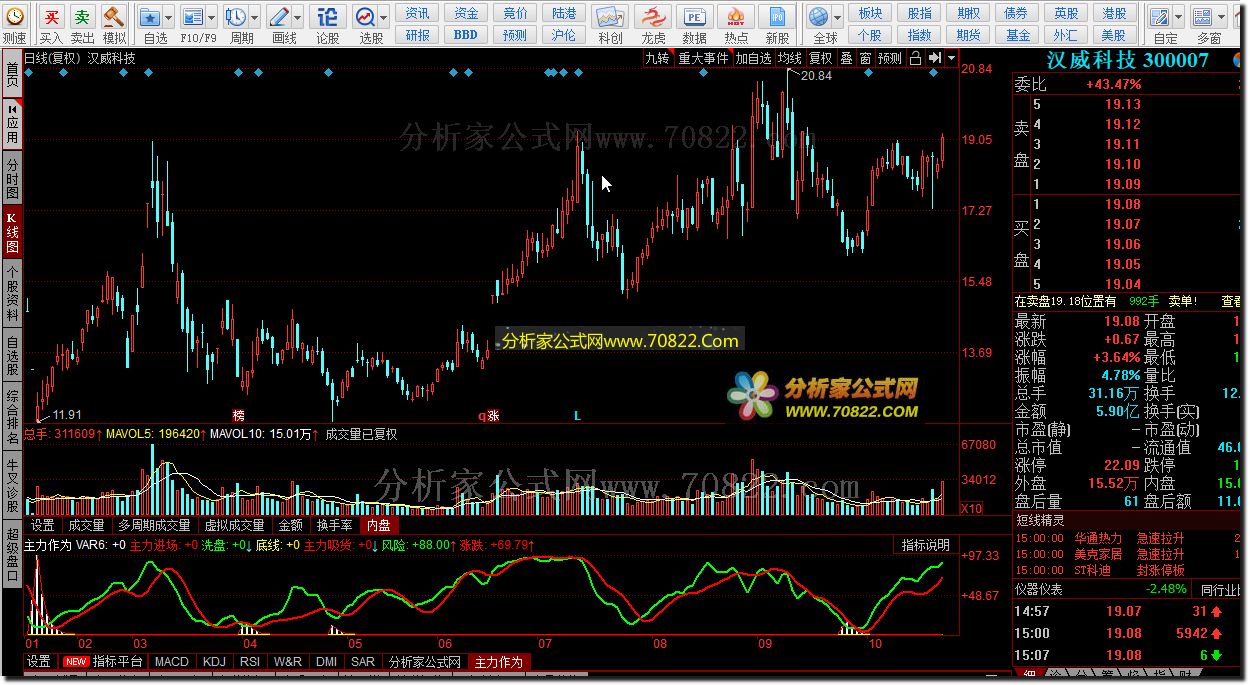Click the cyan L marker on chart
This screenshot has height=685, width=1250.
tap(577, 415)
